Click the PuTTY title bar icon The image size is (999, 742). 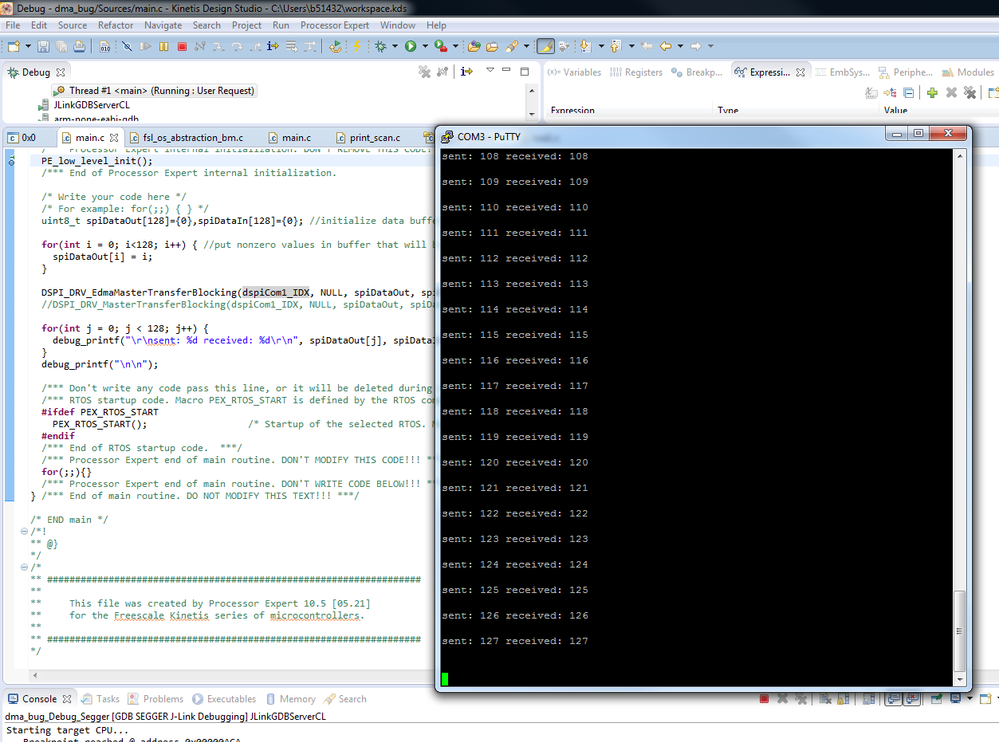point(447,136)
